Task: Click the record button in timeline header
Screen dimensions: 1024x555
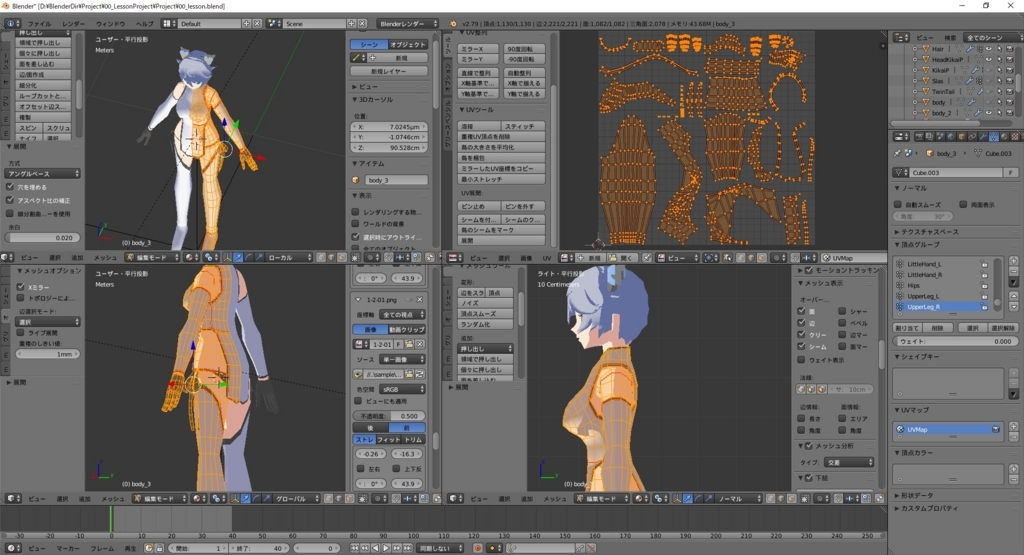Action: pos(478,548)
